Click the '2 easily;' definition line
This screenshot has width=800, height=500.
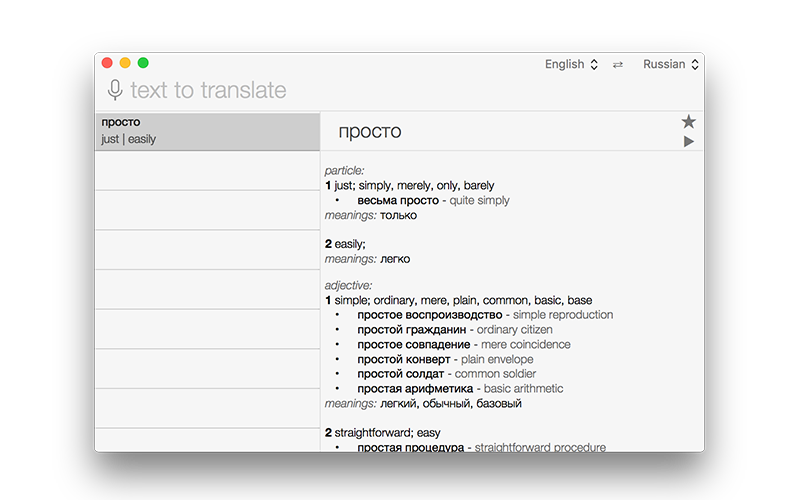coord(345,244)
